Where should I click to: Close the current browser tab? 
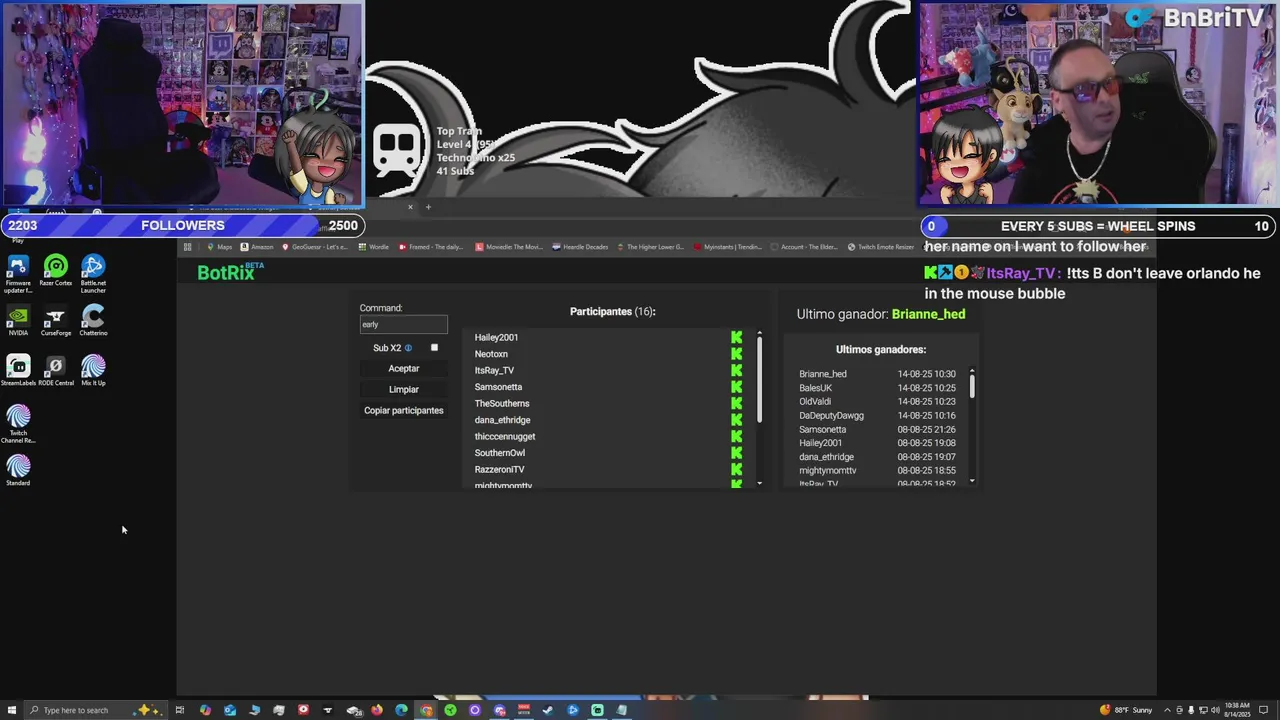click(410, 207)
